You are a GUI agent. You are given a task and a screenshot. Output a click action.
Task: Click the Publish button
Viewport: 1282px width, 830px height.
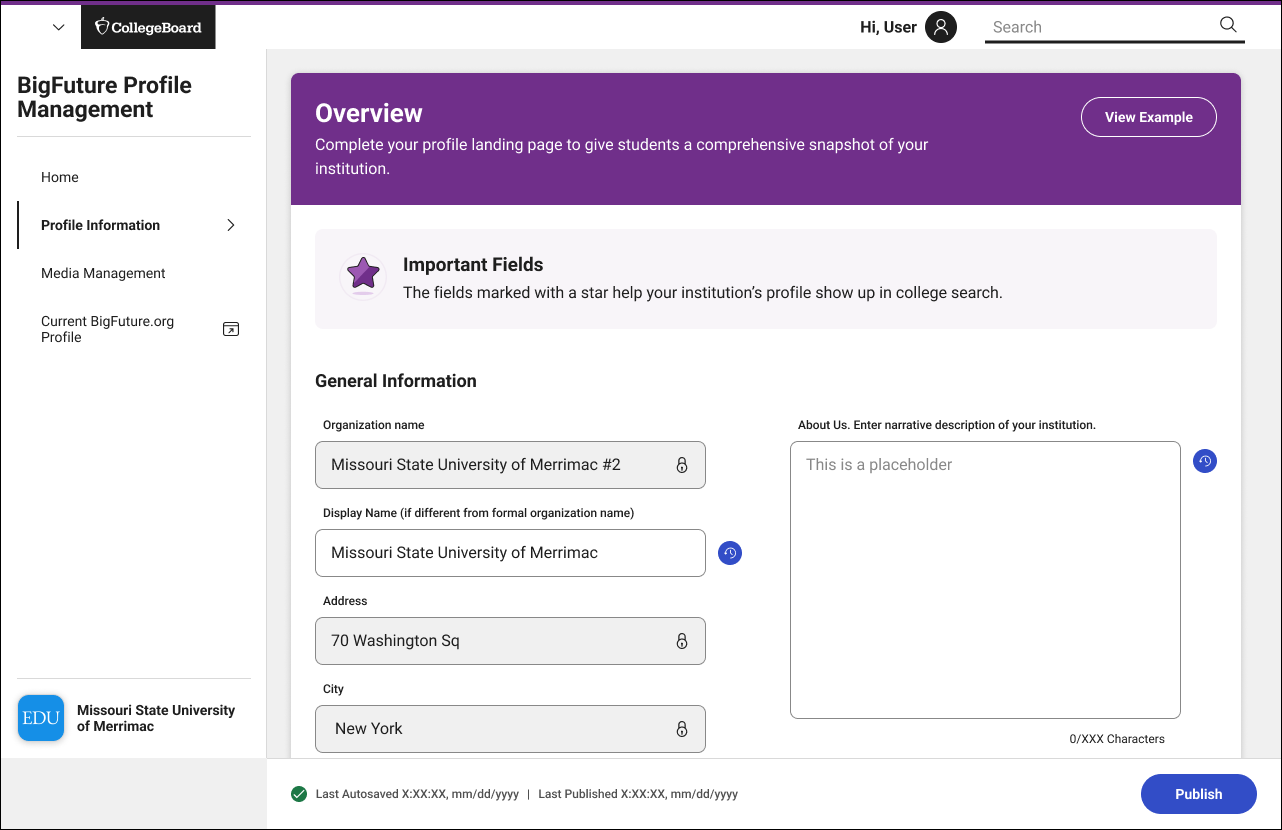[1199, 794]
